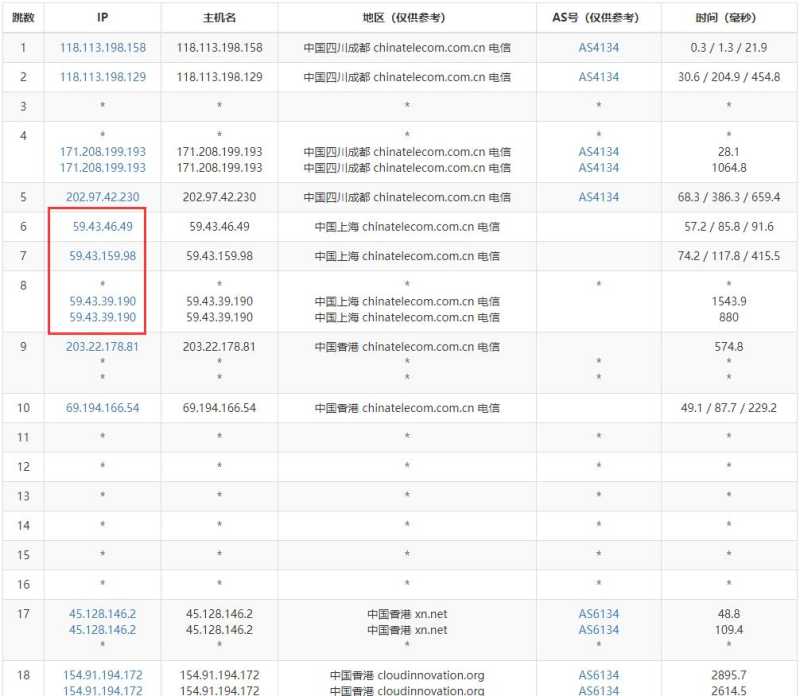Click the AS6134 link for hop 17
Image resolution: width=800 pixels, height=696 pixels.
tap(597, 614)
